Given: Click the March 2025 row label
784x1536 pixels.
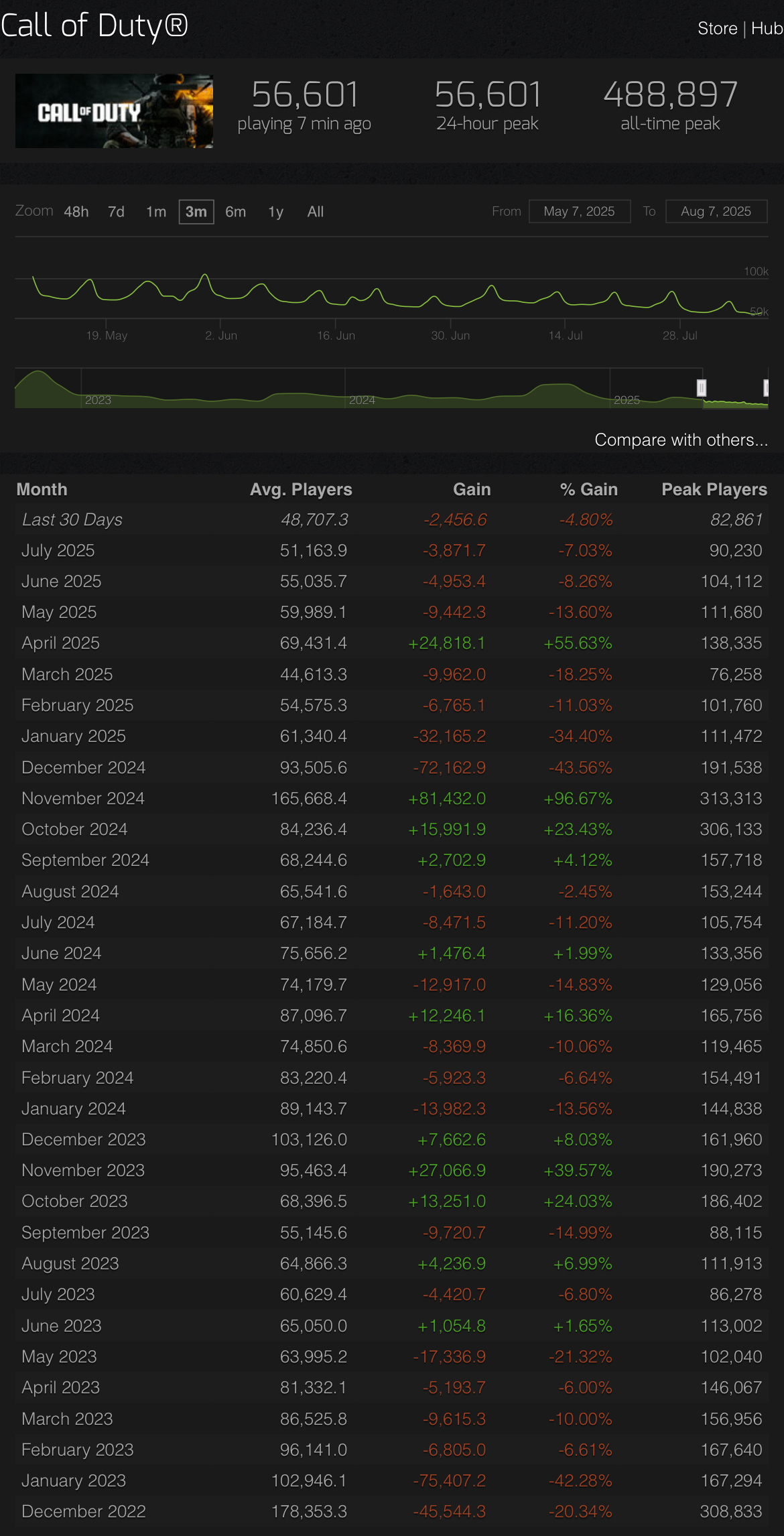Looking at the screenshot, I should pyautogui.click(x=67, y=674).
